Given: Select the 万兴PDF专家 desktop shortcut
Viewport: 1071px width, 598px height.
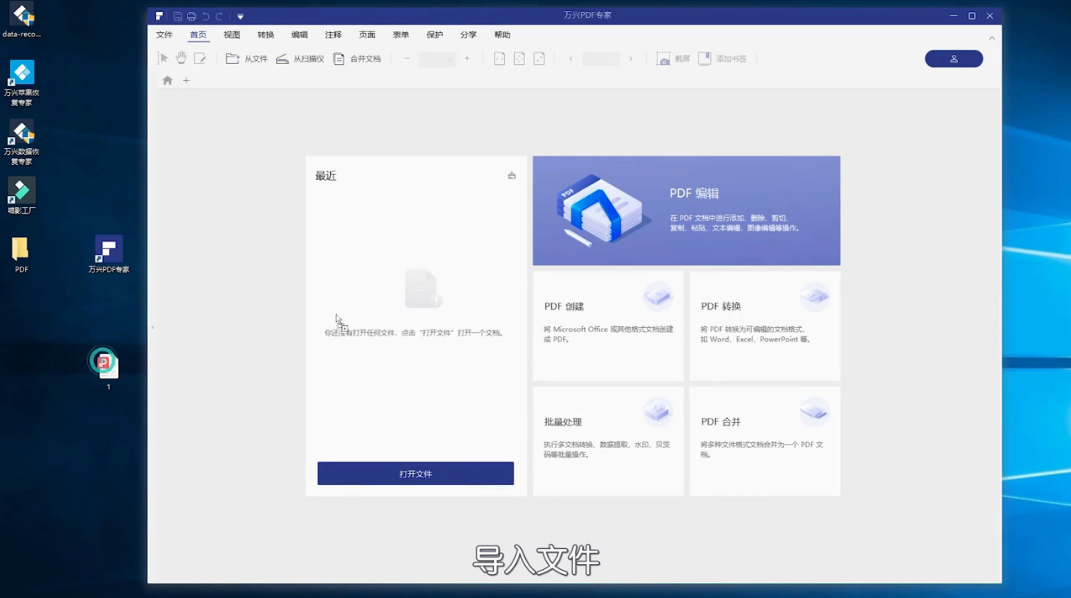Looking at the screenshot, I should pyautogui.click(x=109, y=255).
